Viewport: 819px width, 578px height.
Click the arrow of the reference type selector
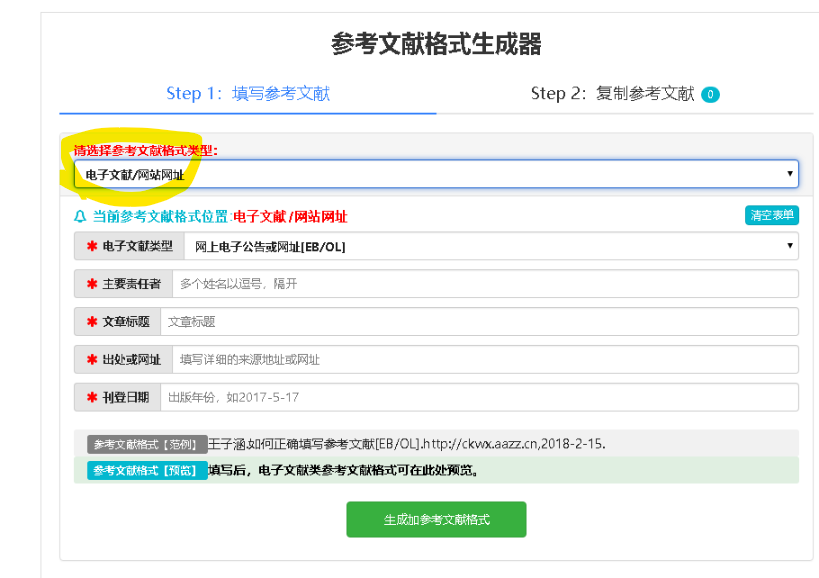[790, 173]
